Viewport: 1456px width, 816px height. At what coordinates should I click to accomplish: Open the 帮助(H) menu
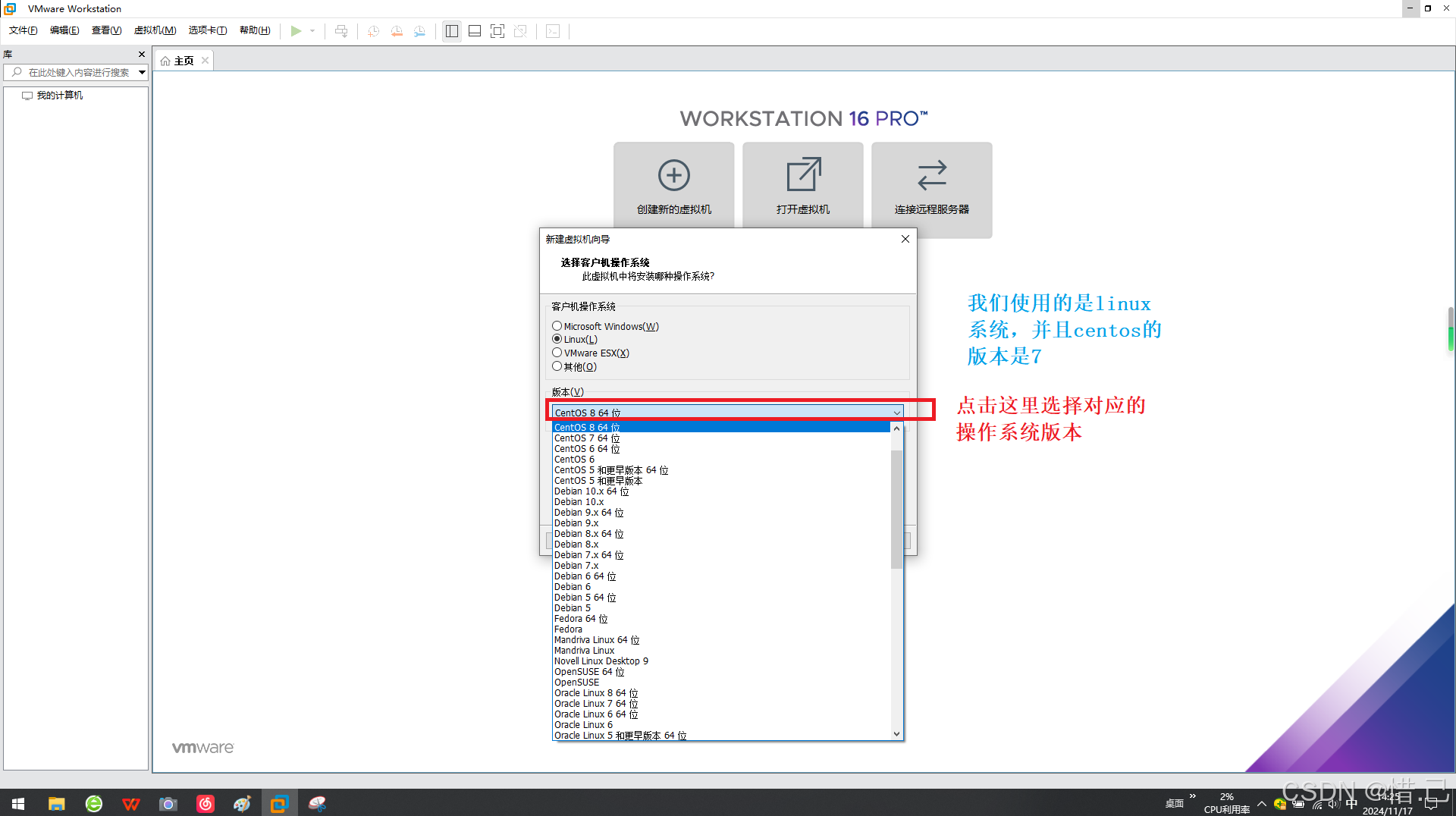pyautogui.click(x=255, y=30)
